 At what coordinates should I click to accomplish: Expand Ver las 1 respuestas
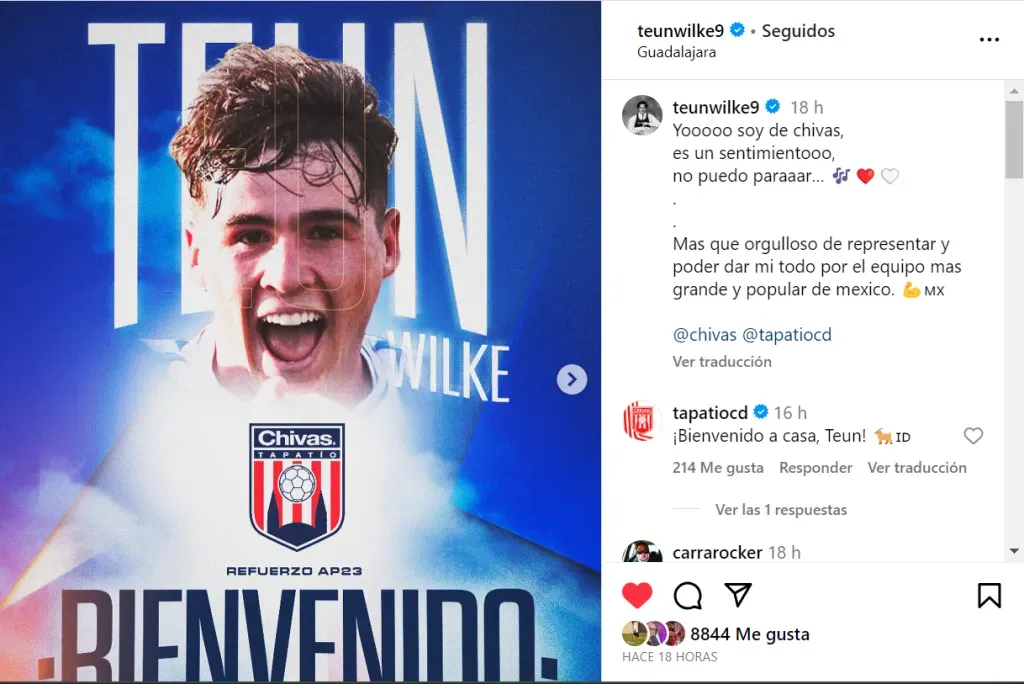click(x=781, y=510)
